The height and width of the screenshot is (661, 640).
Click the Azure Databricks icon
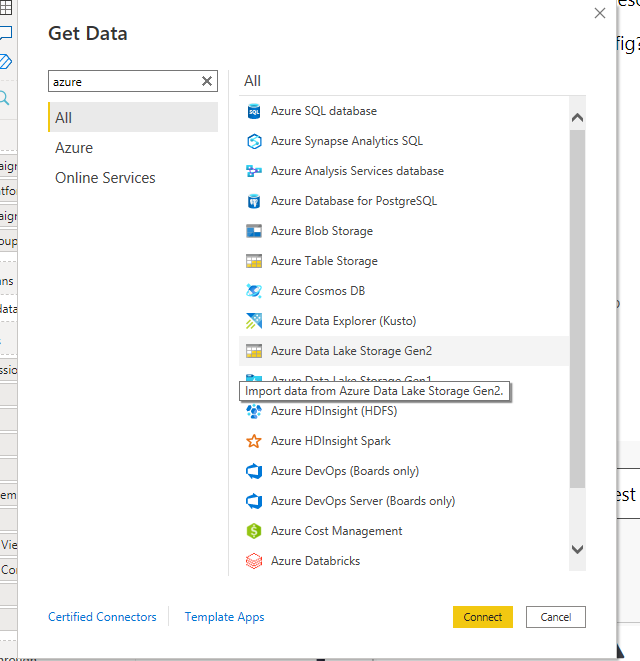254,561
